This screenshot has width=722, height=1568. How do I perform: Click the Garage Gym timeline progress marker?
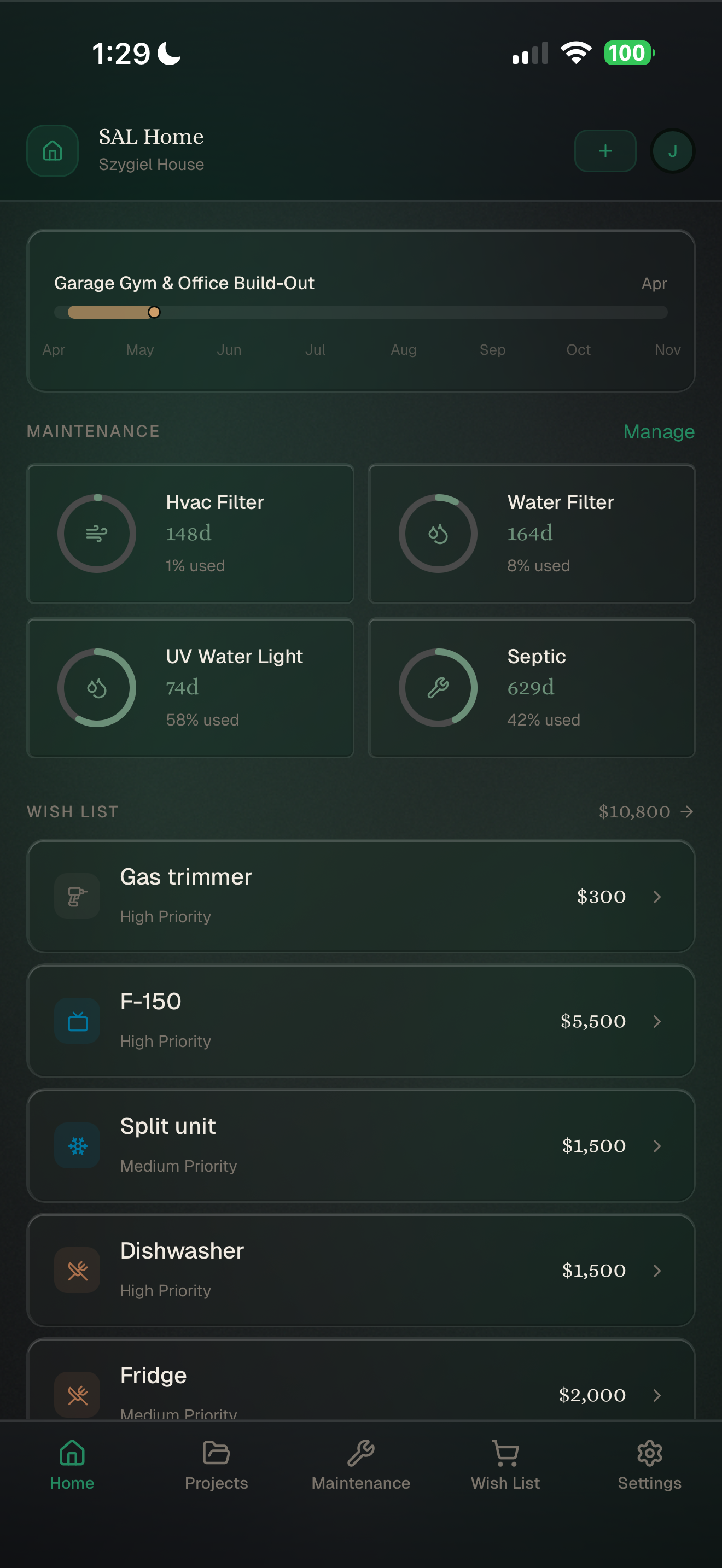pos(154,312)
